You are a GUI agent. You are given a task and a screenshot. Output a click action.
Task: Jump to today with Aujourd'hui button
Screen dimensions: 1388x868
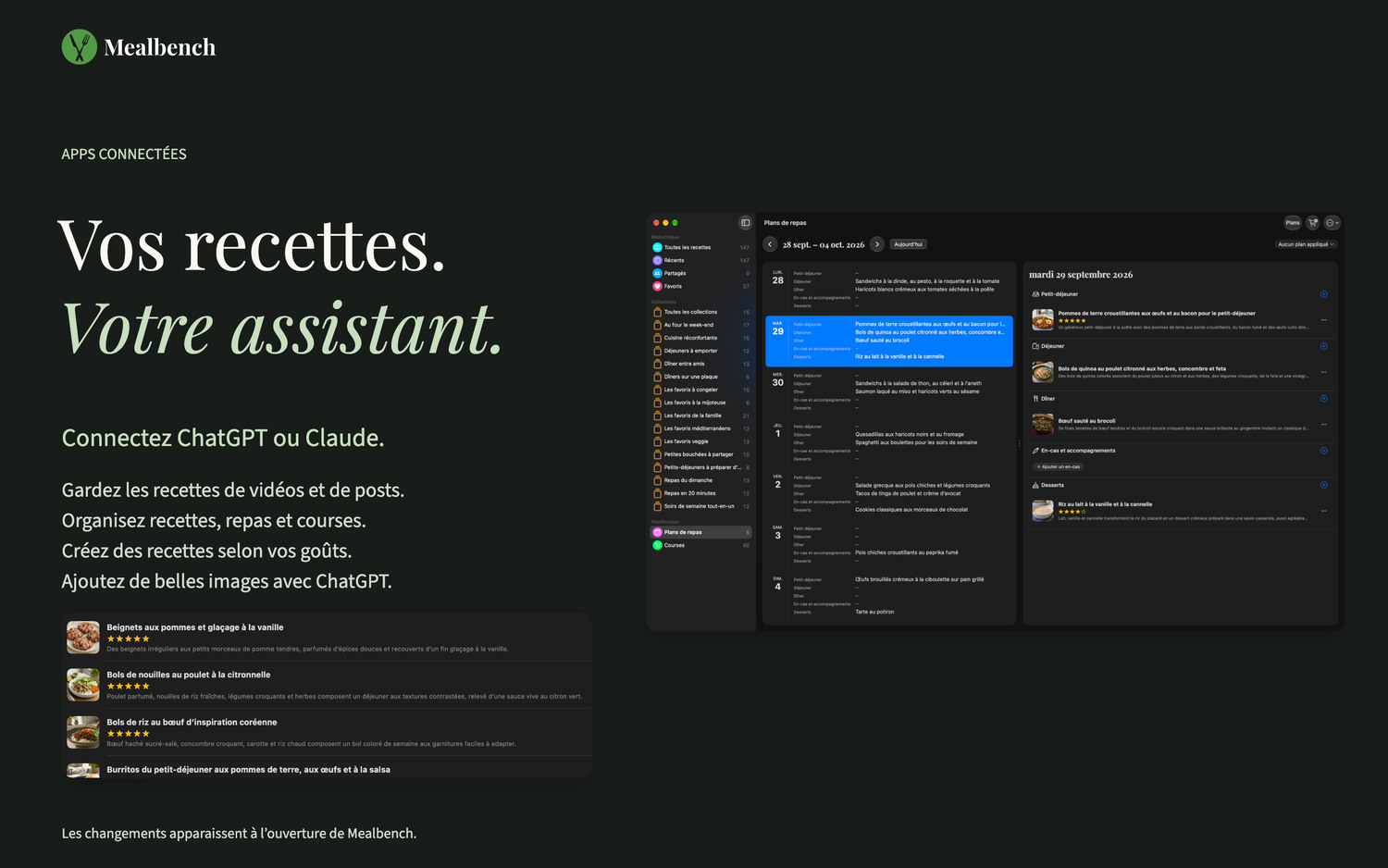pos(909,244)
